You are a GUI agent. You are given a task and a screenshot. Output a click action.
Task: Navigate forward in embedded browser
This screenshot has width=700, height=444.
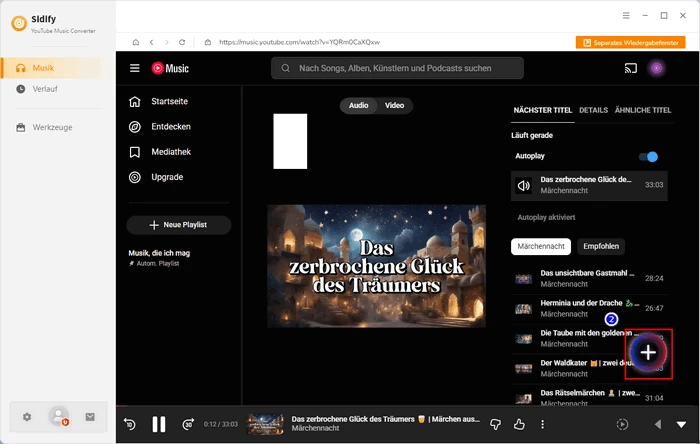(x=167, y=42)
